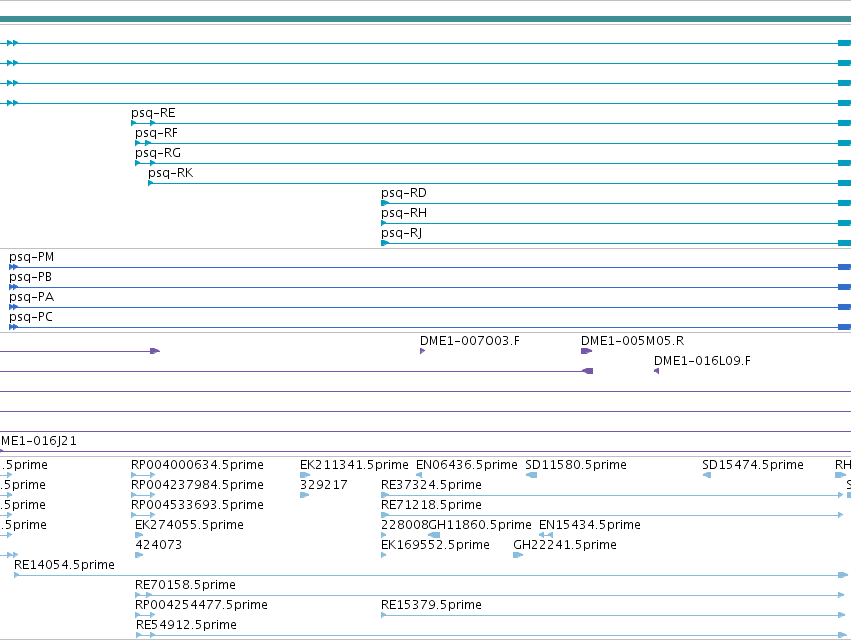Select the psq-PA protein feature label

(x=31, y=297)
